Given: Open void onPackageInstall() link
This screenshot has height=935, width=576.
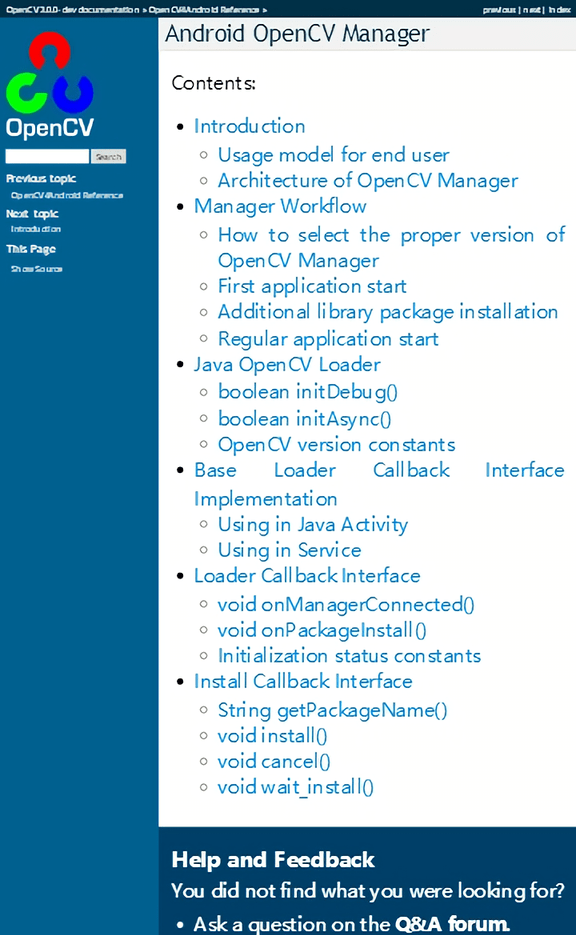Looking at the screenshot, I should coord(322,630).
